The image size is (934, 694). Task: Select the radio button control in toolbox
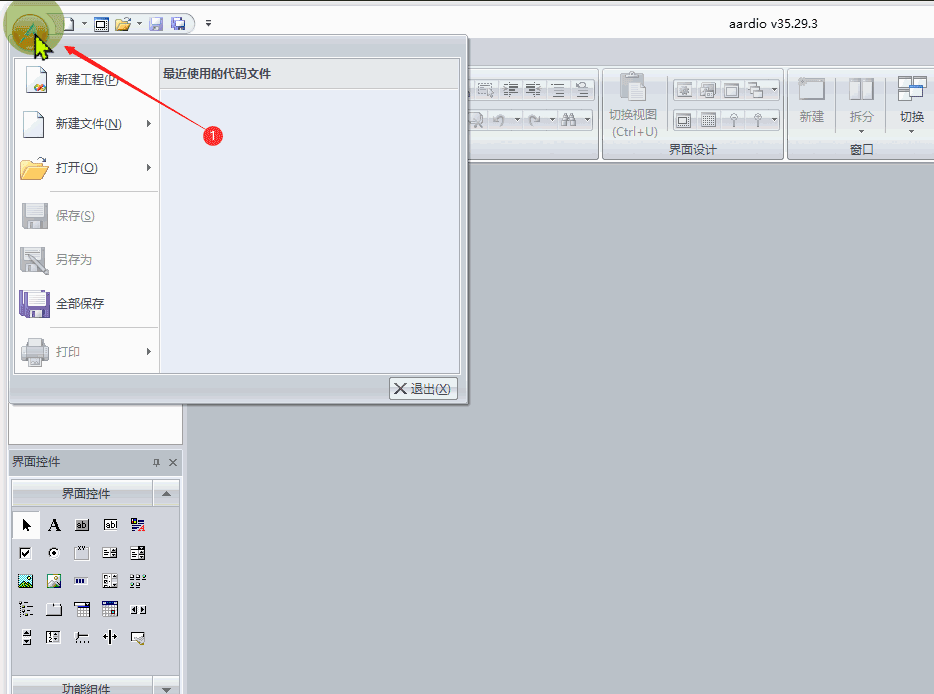(x=54, y=553)
